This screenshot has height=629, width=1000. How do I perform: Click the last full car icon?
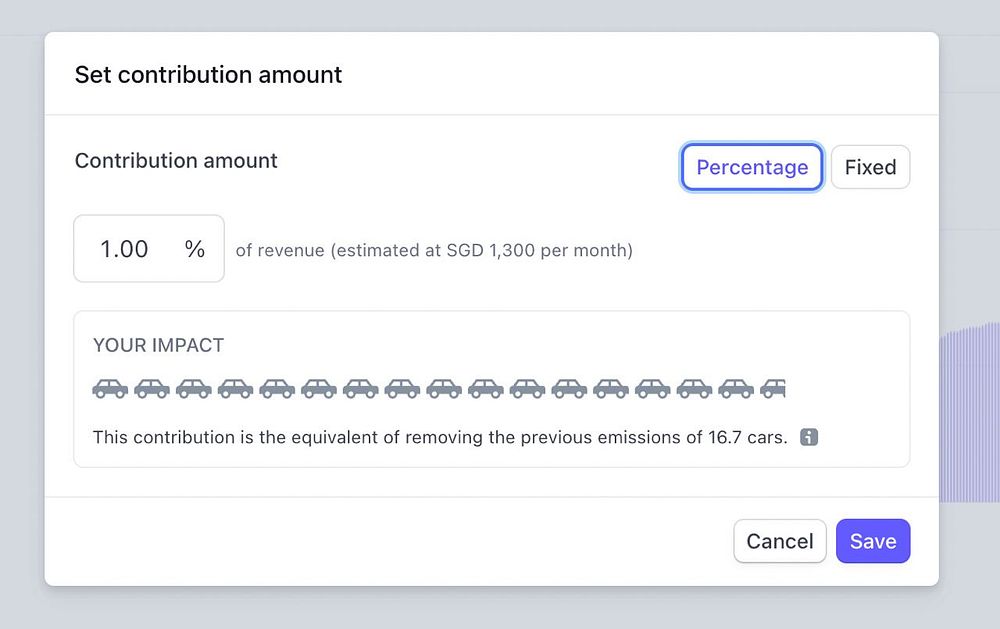pyautogui.click(x=736, y=388)
